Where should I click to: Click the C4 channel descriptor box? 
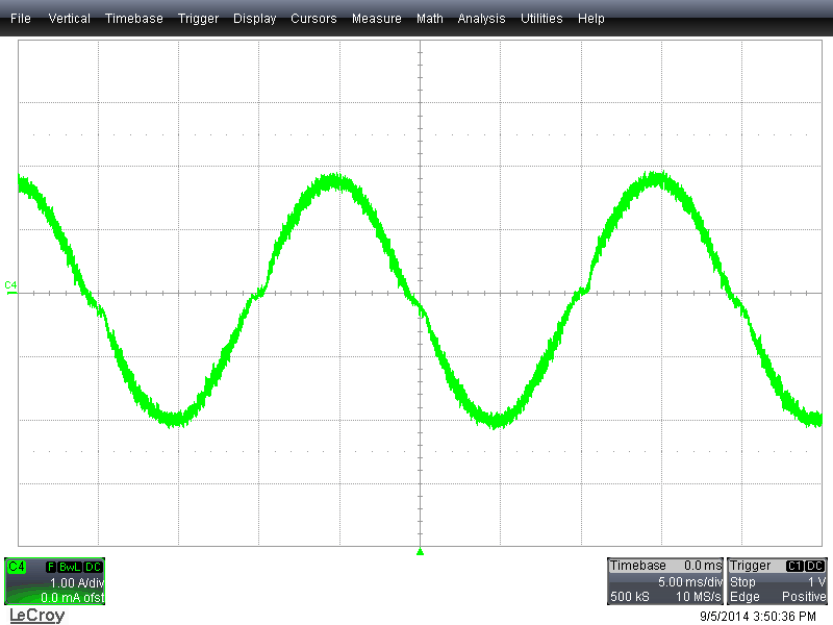(x=54, y=582)
